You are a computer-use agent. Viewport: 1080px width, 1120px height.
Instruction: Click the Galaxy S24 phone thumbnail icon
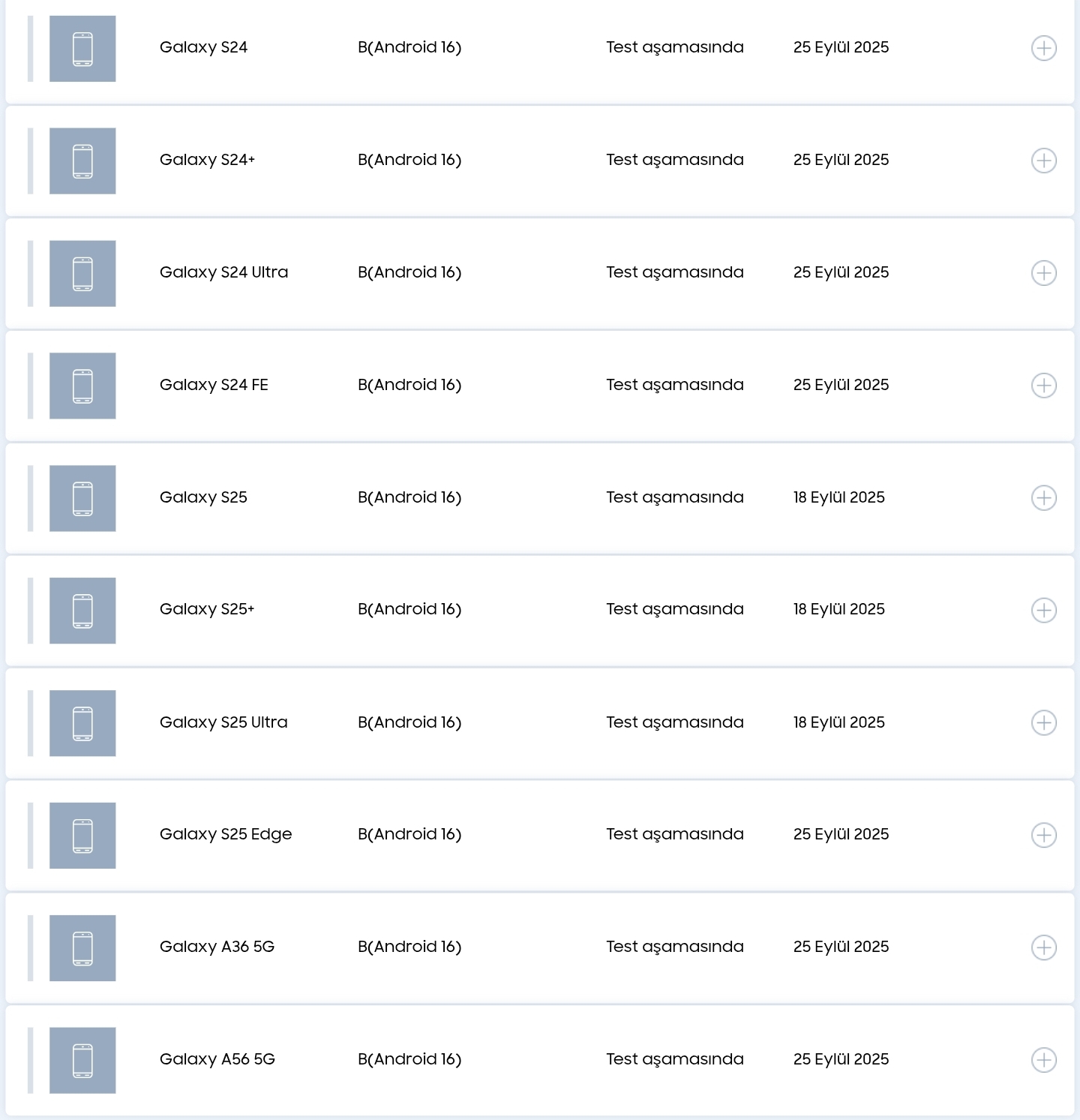click(x=82, y=49)
